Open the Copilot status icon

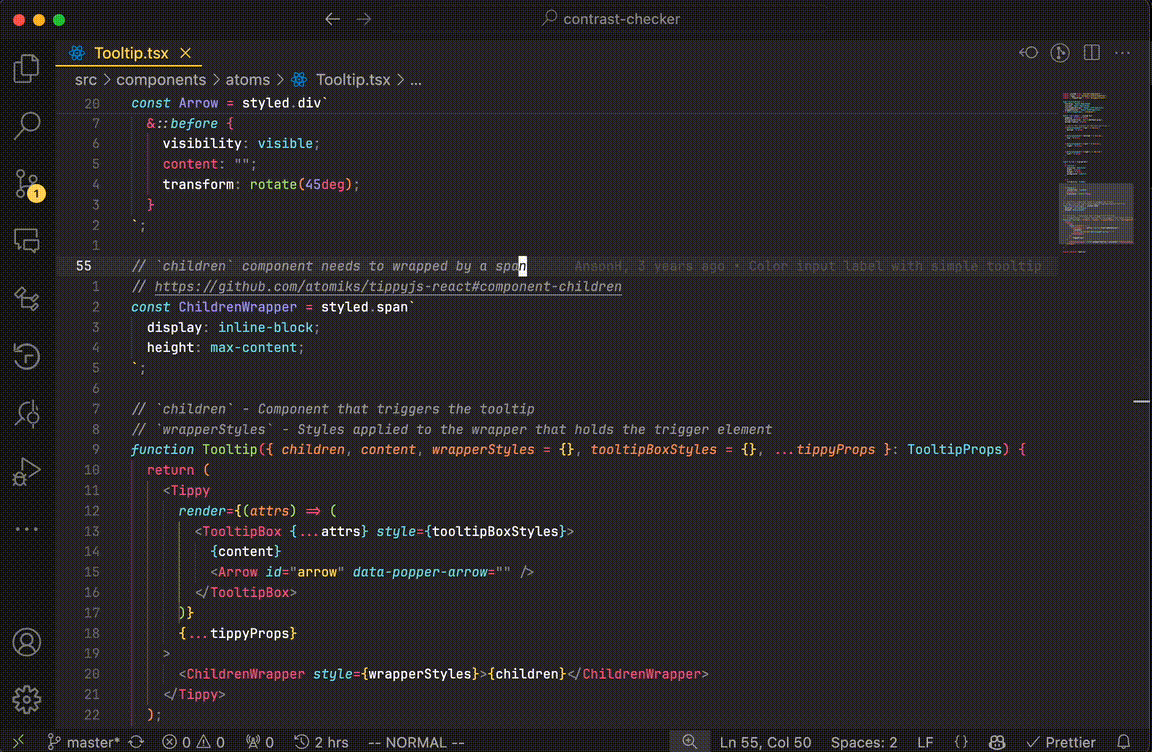click(x=997, y=742)
